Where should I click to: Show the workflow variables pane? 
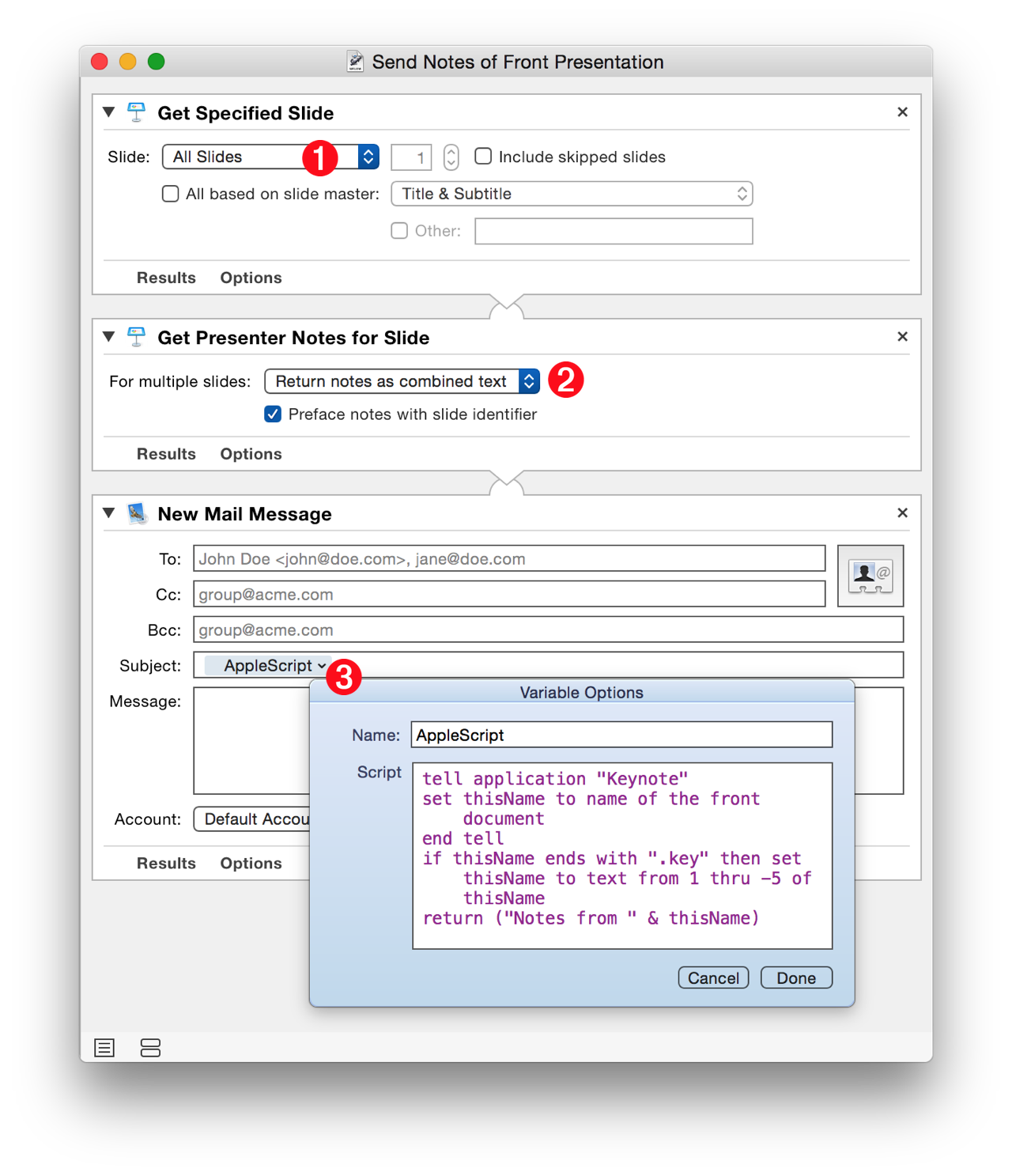click(150, 1048)
